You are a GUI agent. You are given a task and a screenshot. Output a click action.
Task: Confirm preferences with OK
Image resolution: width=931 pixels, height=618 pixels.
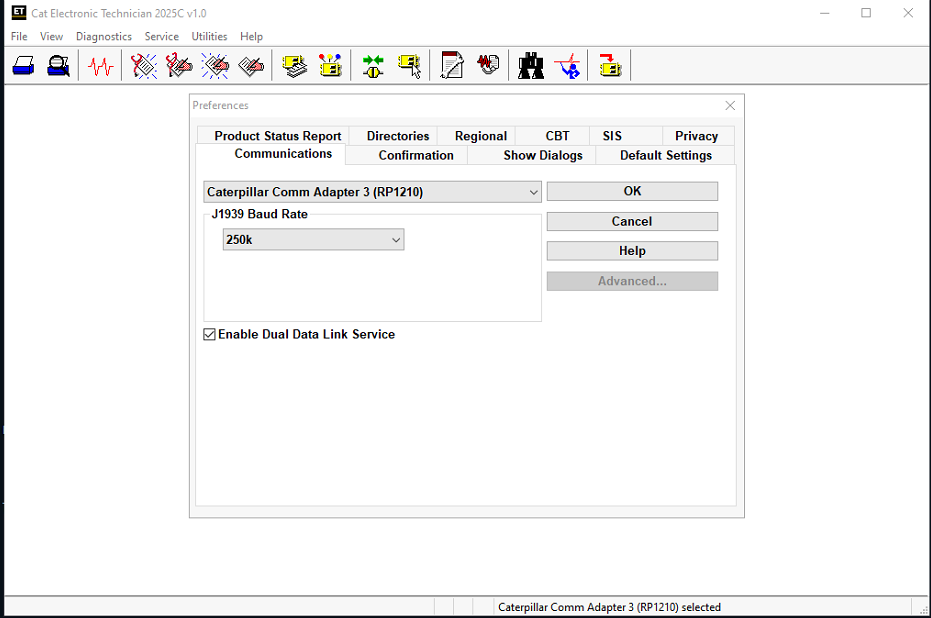(x=631, y=191)
